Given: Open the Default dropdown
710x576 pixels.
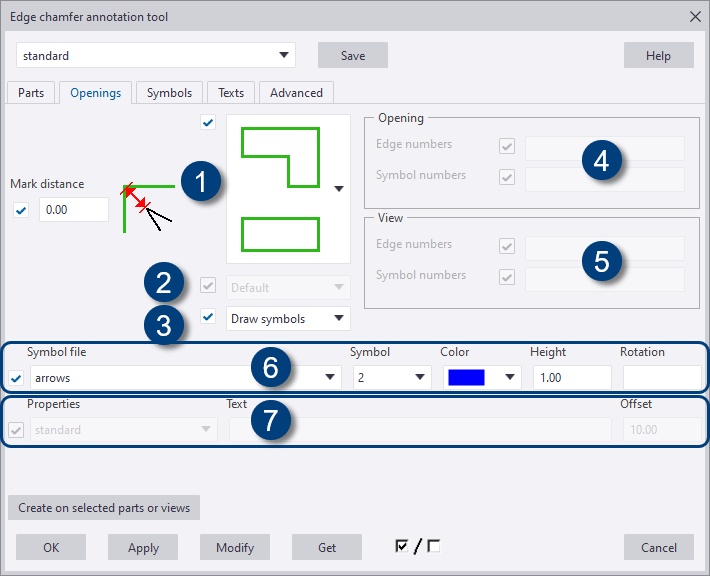Looking at the screenshot, I should (x=288, y=287).
